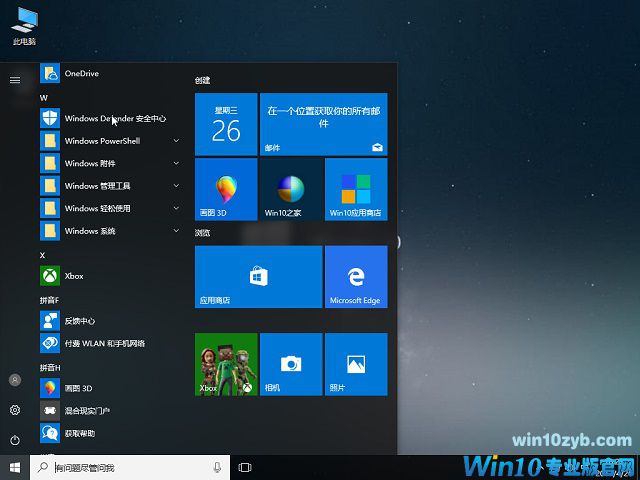Open Xbox in the app list
This screenshot has height=480, width=640.
(x=74, y=276)
